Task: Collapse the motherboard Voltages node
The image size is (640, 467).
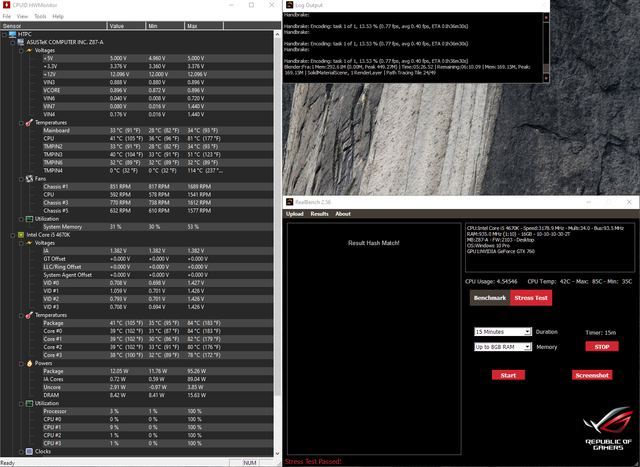Action: coord(21,51)
